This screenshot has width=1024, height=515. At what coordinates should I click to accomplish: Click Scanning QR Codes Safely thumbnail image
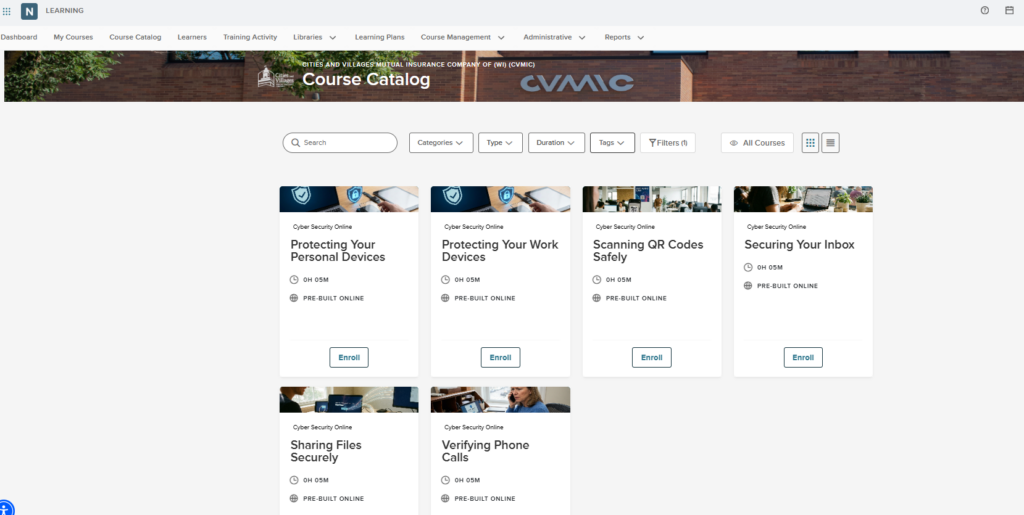(x=652, y=199)
